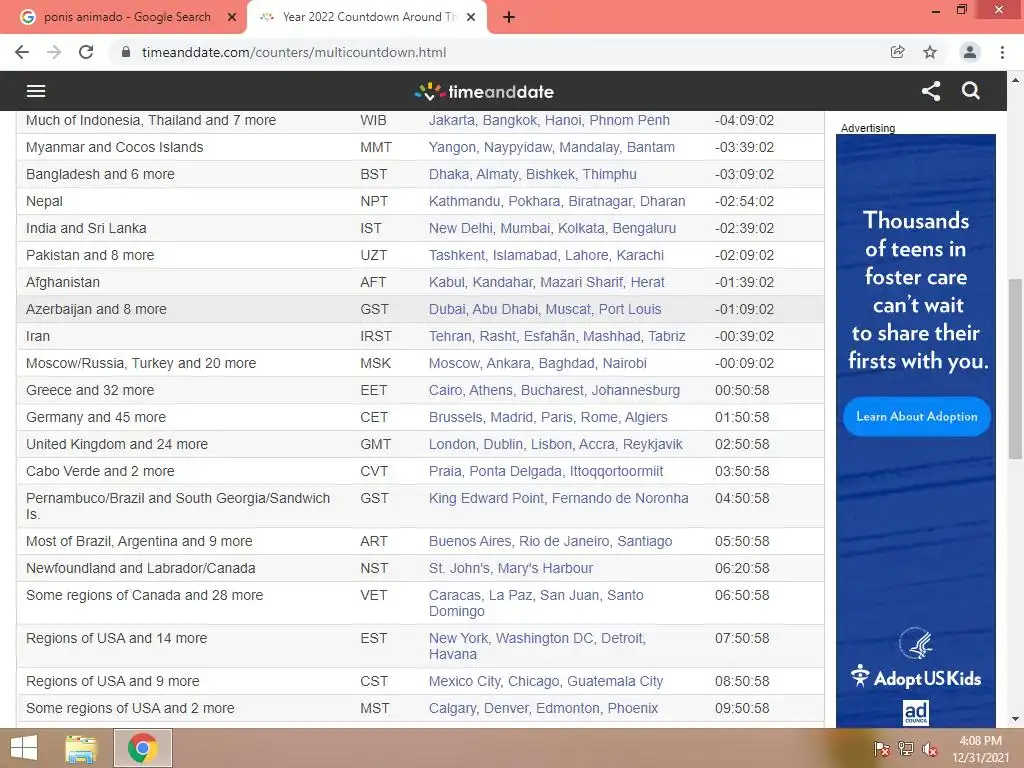Viewport: 1024px width, 768px height.
Task: Open File Explorer from the taskbar
Action: [x=81, y=748]
